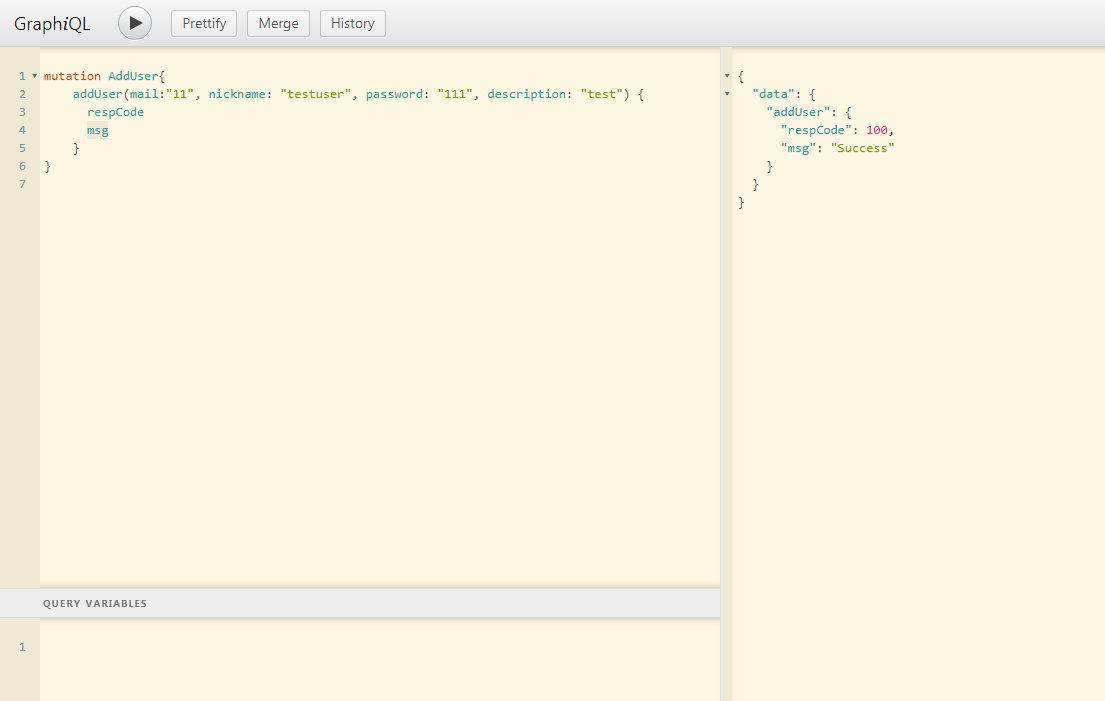Click the Prettify button
Screen dimensions: 1105x701
coord(204,23)
